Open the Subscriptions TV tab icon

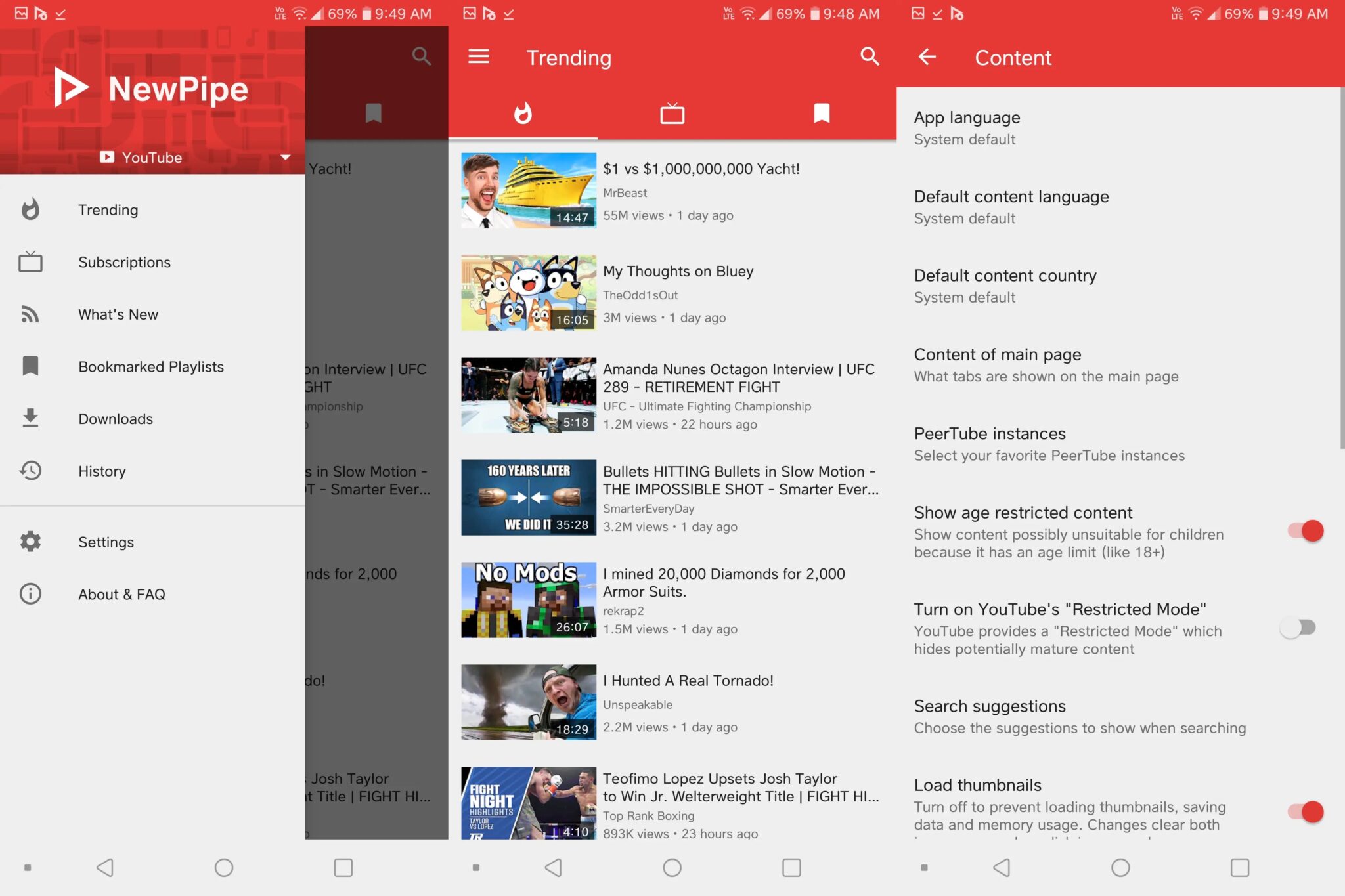[672, 113]
